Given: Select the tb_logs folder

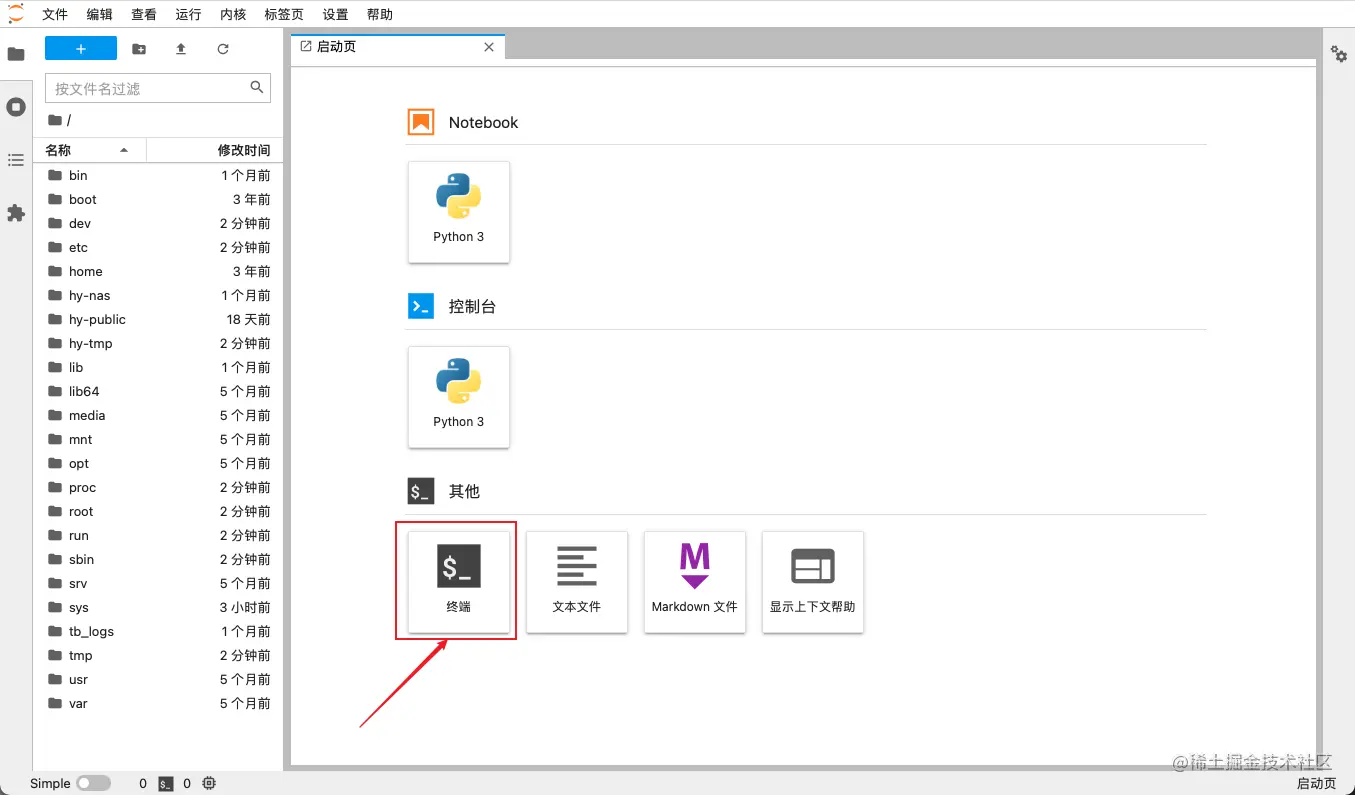Looking at the screenshot, I should point(158,631).
